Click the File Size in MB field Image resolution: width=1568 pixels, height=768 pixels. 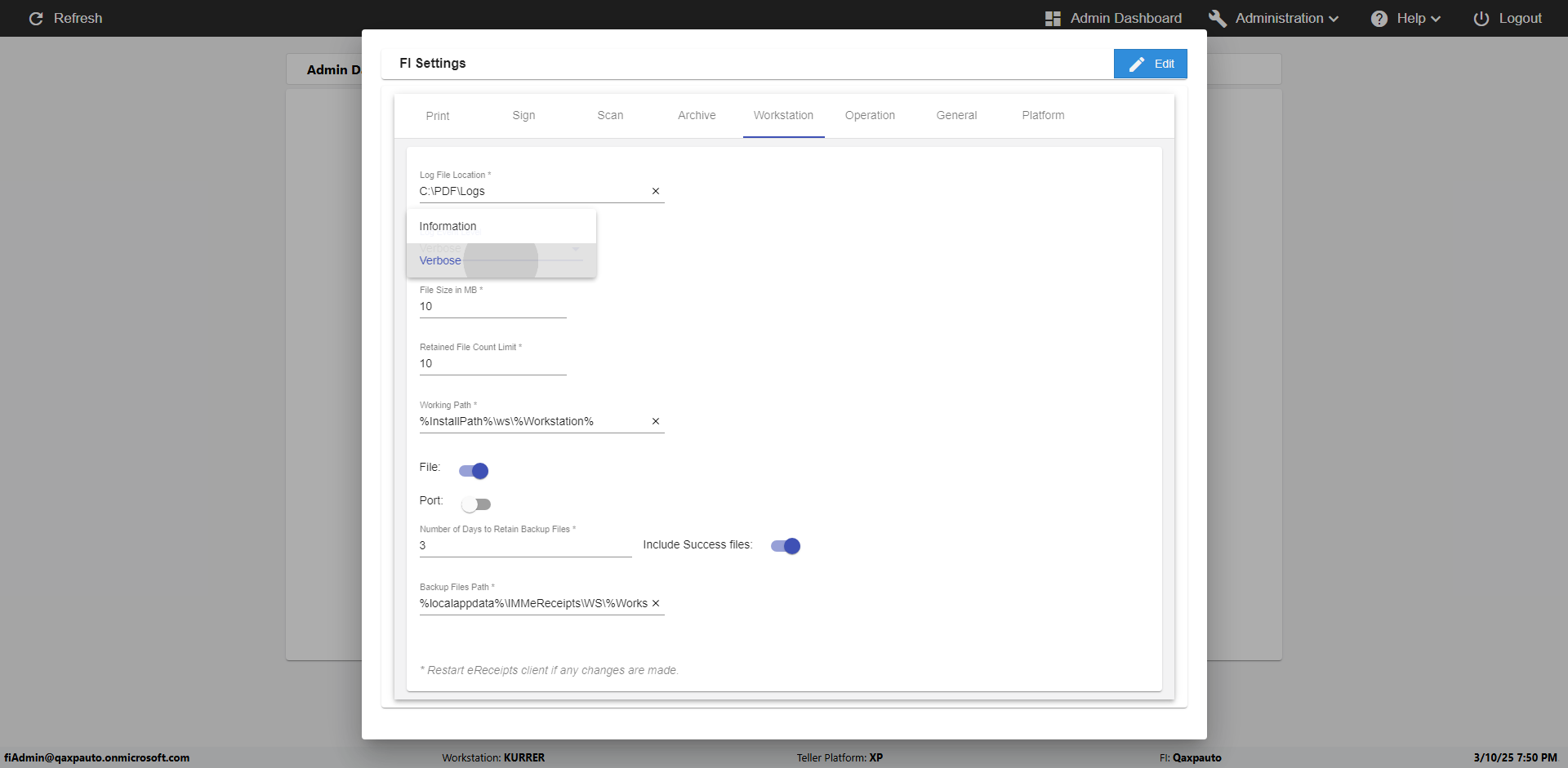pyautogui.click(x=493, y=307)
